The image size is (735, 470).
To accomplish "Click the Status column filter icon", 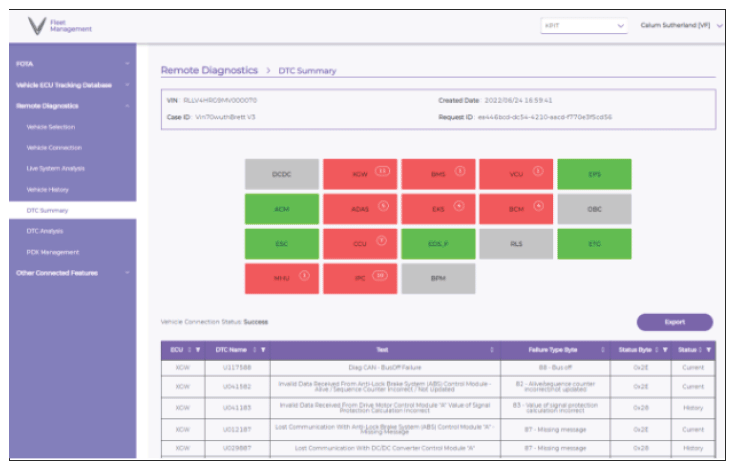I will tap(709, 350).
